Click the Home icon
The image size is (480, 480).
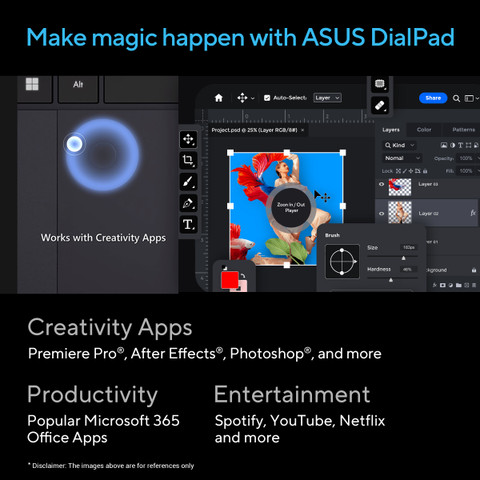(219, 98)
